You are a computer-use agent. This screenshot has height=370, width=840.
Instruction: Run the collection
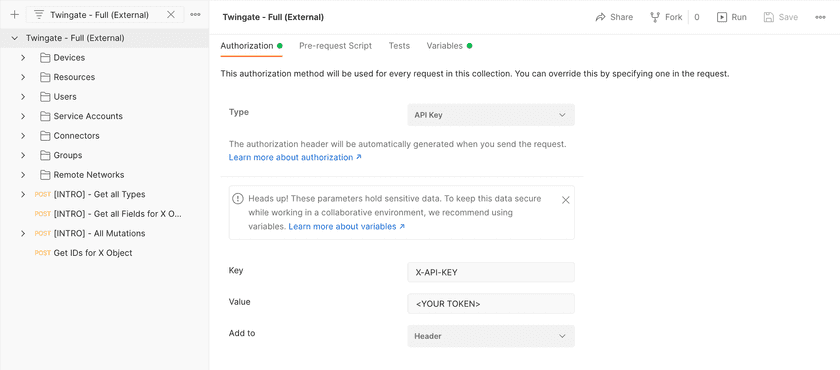tap(732, 17)
